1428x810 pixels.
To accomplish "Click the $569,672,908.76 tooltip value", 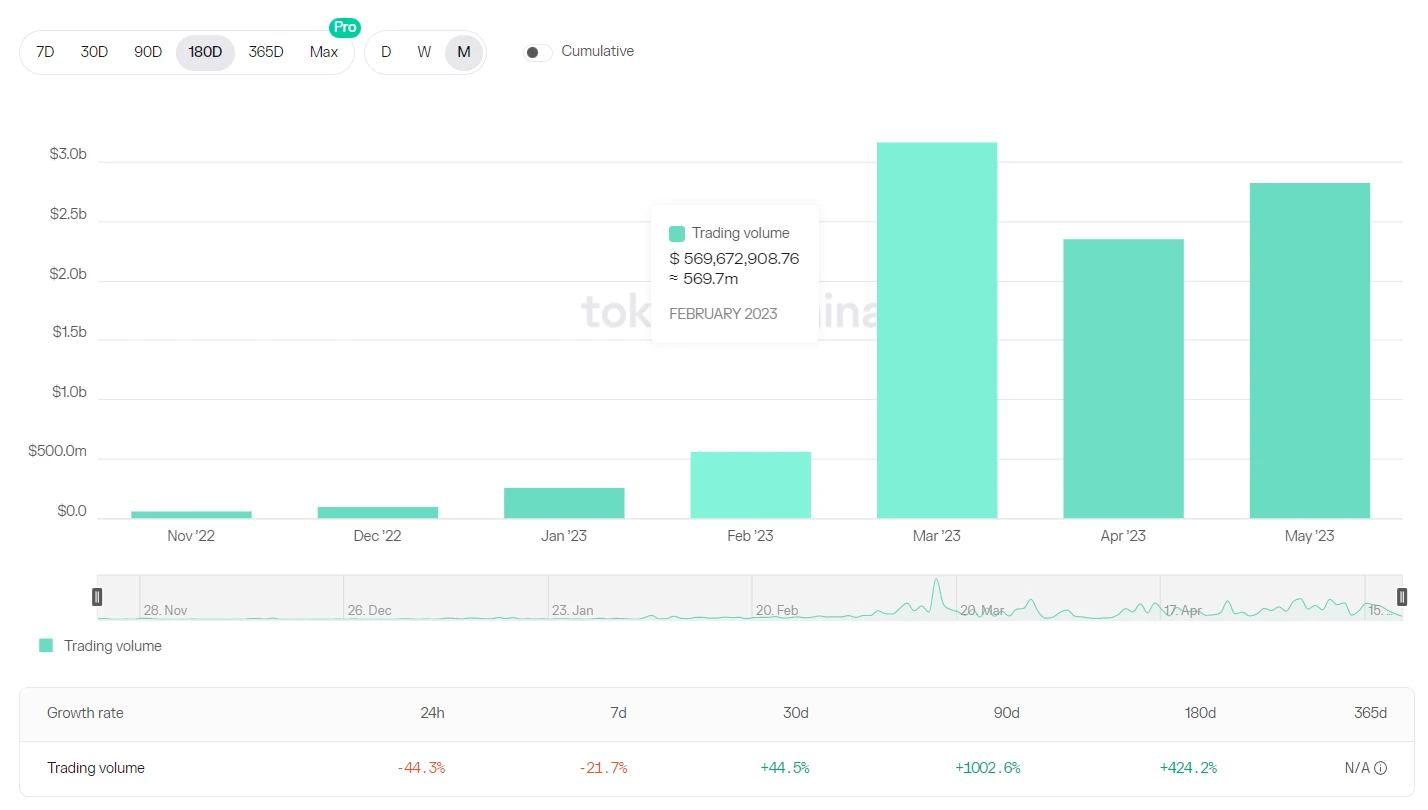I will [x=734, y=258].
